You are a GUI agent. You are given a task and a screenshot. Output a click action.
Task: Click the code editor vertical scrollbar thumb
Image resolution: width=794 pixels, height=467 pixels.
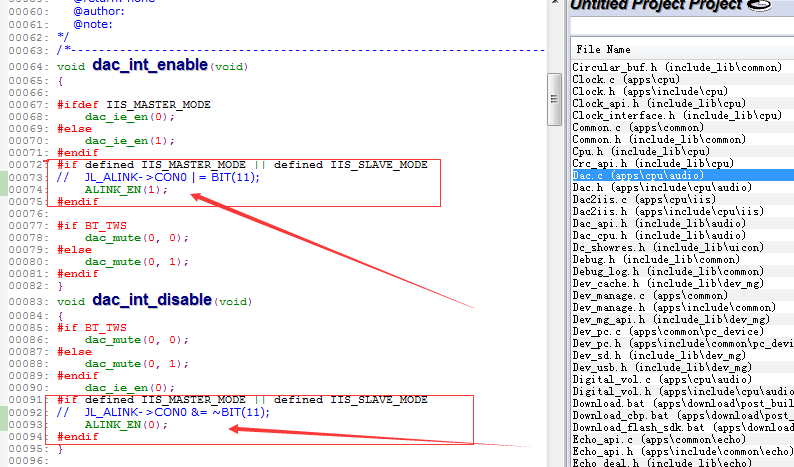click(x=554, y=99)
